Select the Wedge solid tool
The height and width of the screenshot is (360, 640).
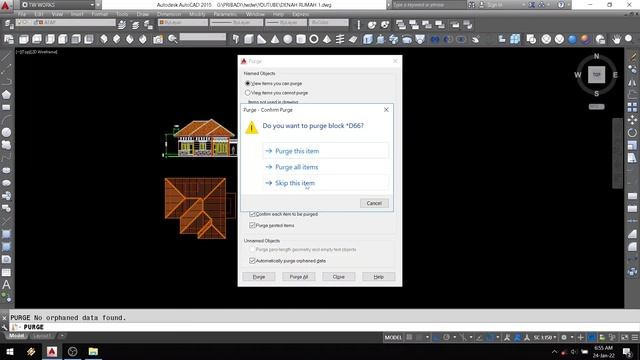[x=262, y=39]
